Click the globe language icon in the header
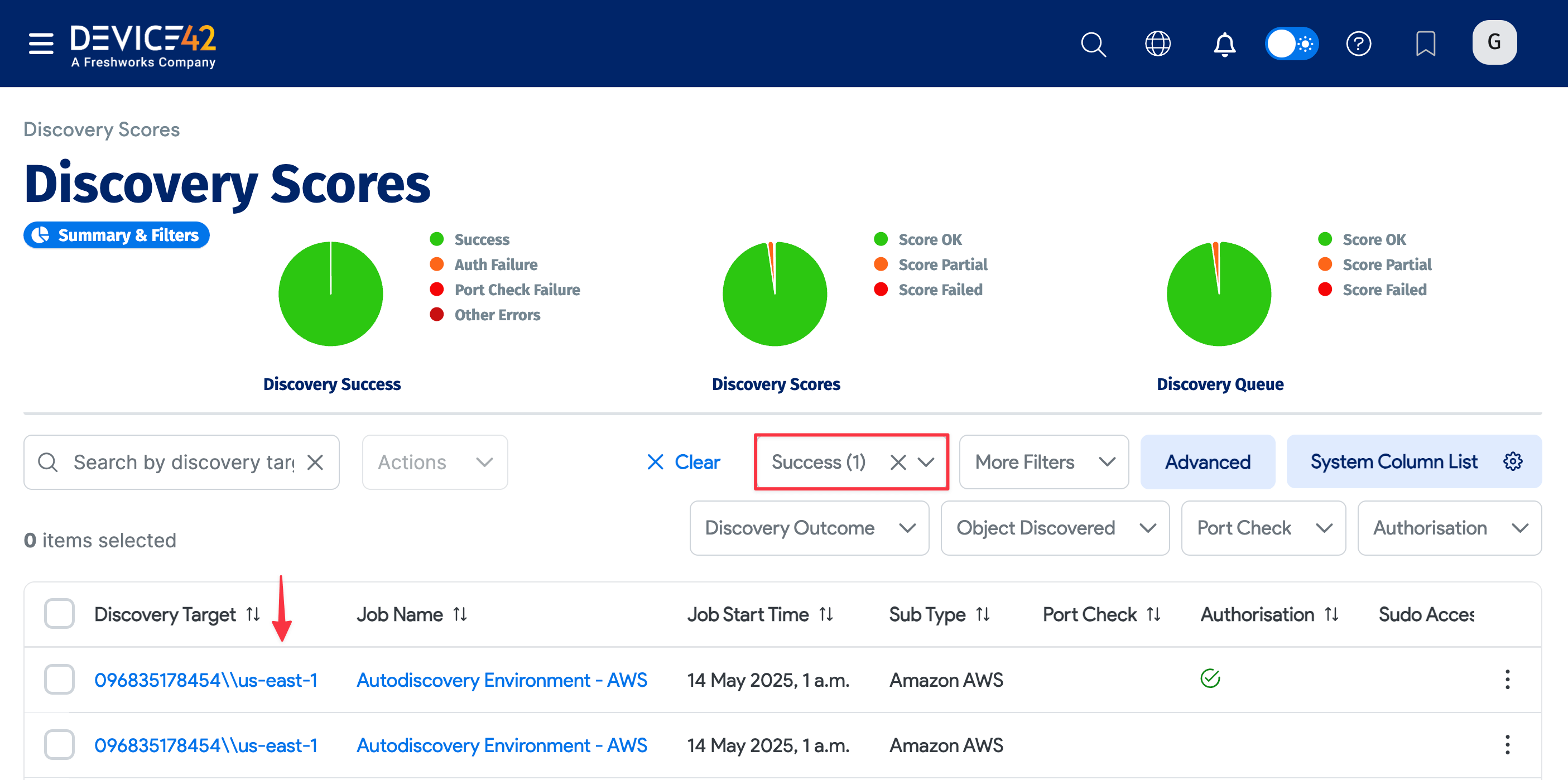Image resolution: width=1568 pixels, height=780 pixels. [x=1158, y=43]
